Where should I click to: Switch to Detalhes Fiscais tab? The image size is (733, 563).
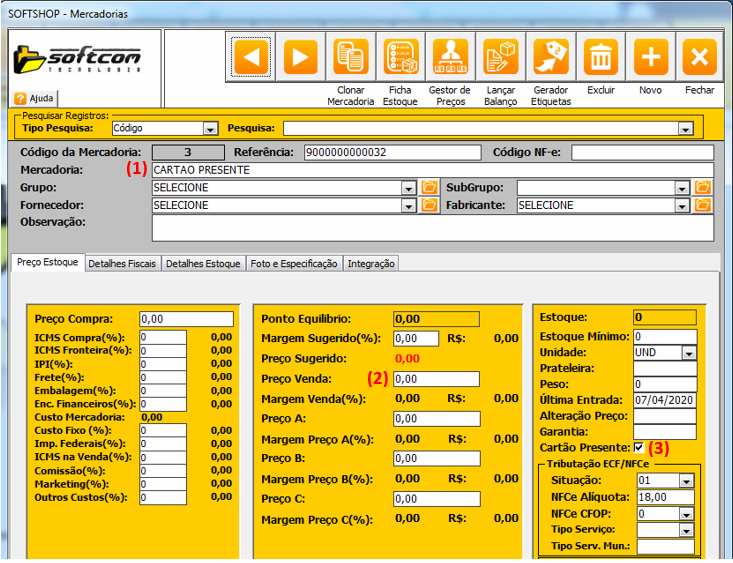(122, 264)
